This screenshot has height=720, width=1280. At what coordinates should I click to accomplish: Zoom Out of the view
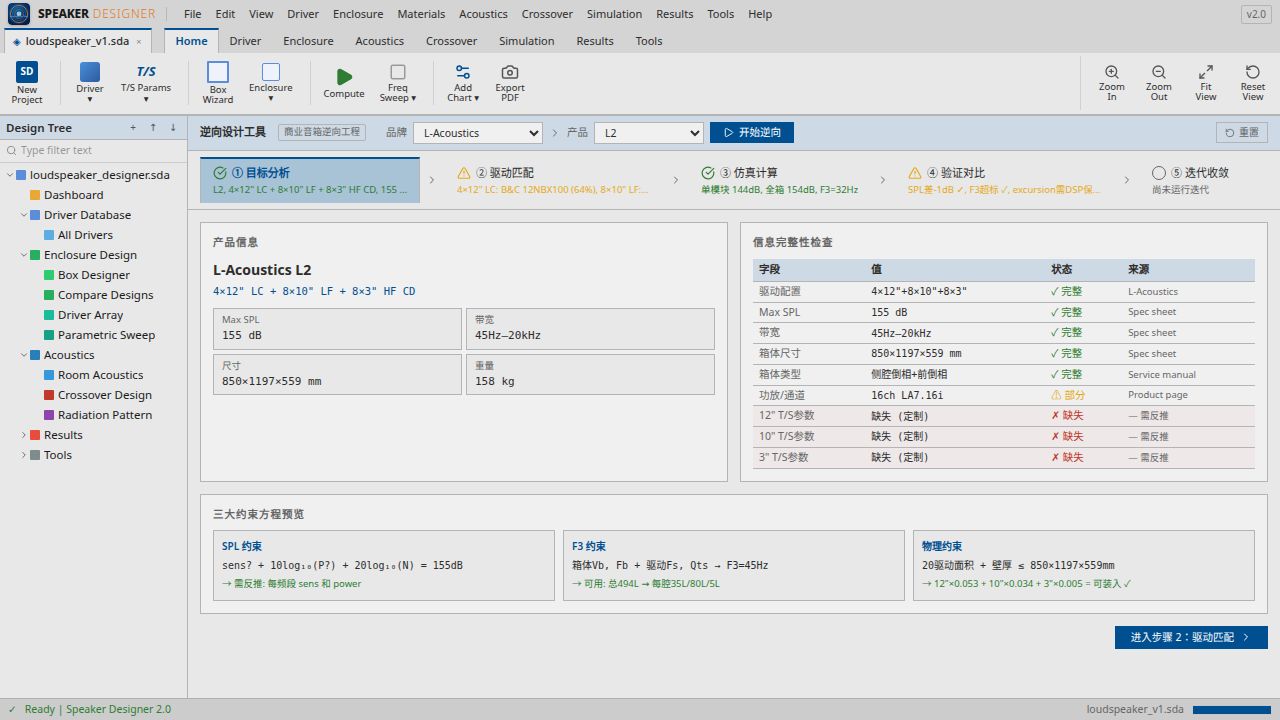pyautogui.click(x=1159, y=82)
